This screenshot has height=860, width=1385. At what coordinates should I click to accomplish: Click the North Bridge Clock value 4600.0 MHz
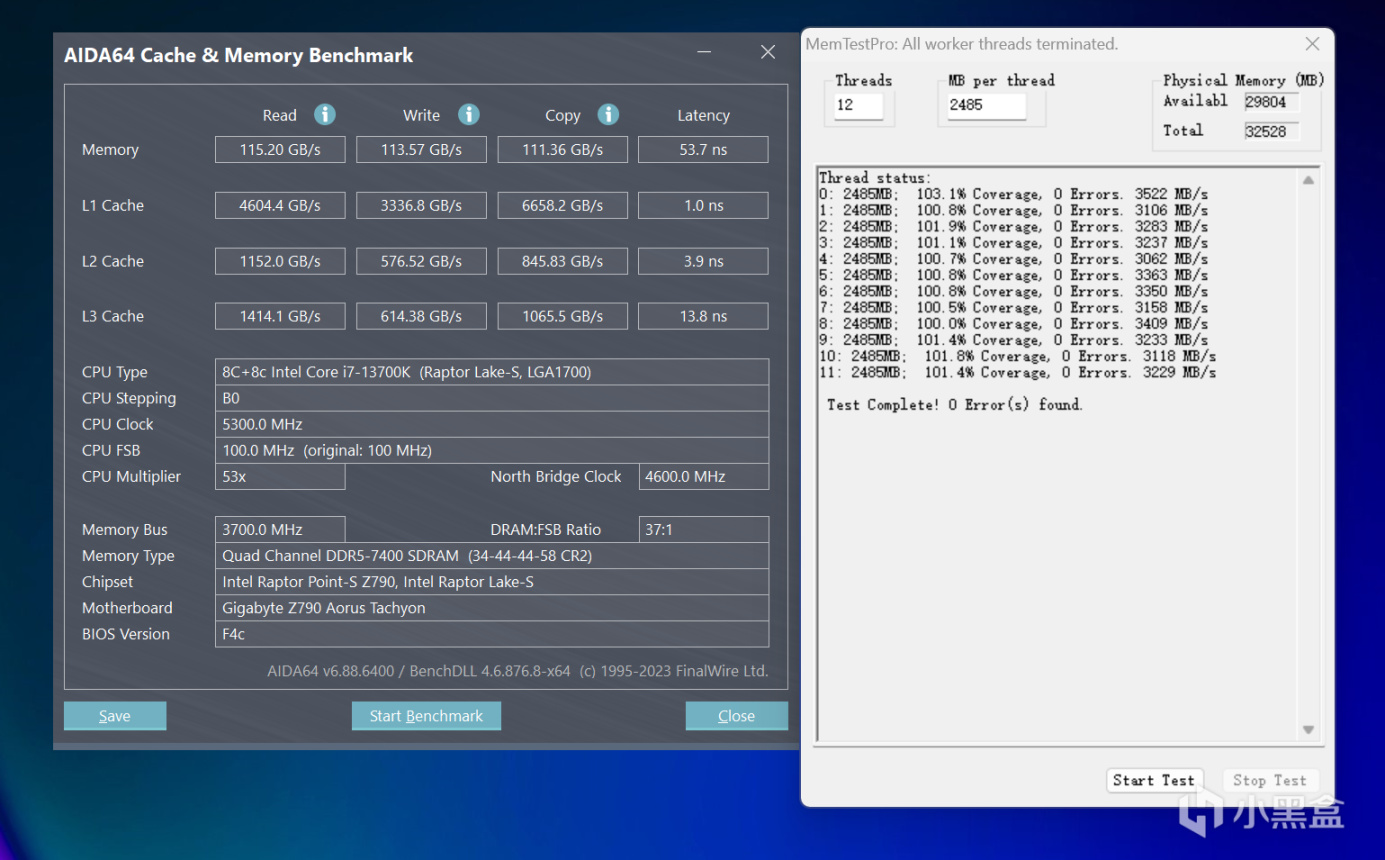[x=704, y=477]
